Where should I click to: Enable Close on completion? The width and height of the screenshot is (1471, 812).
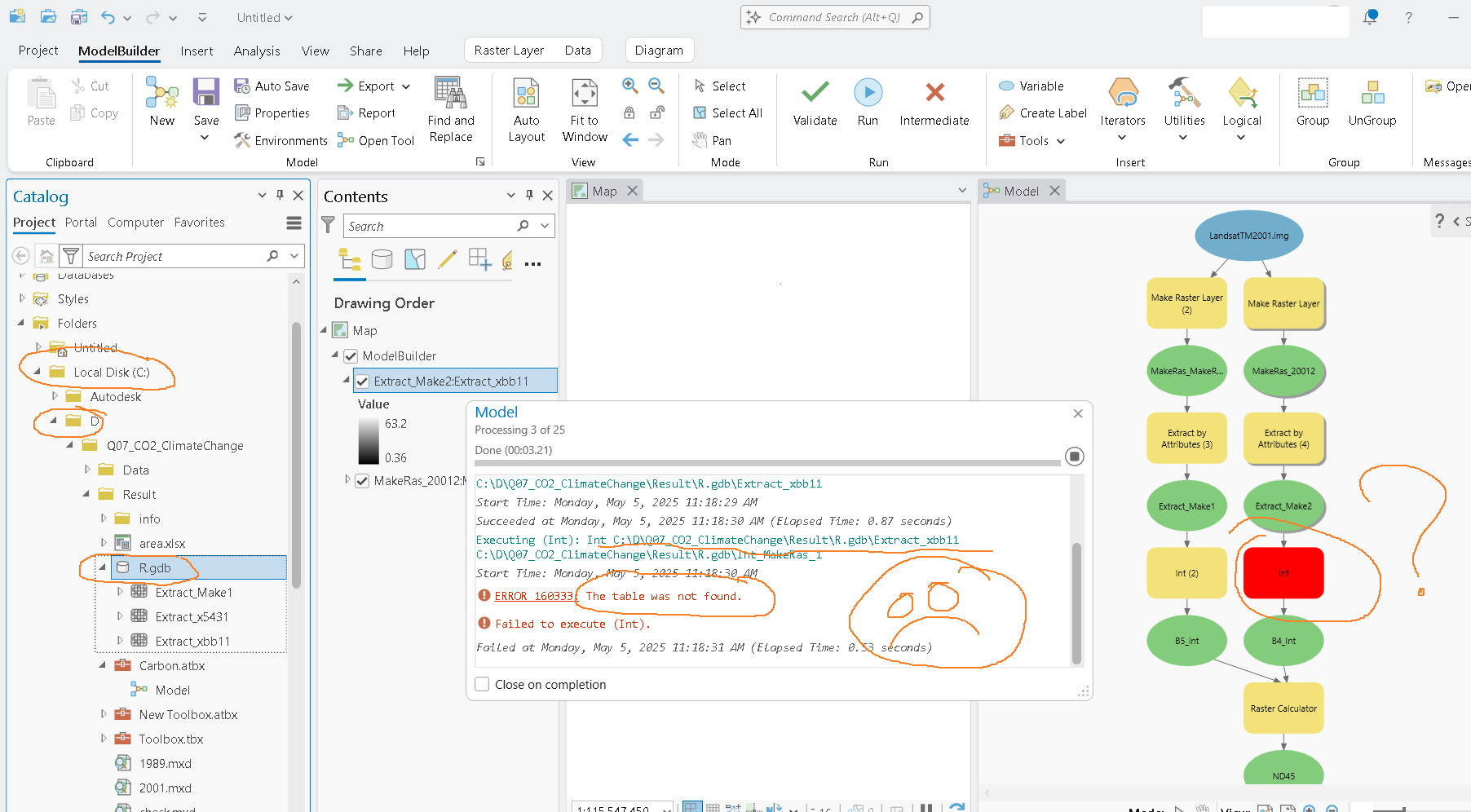pyautogui.click(x=482, y=684)
